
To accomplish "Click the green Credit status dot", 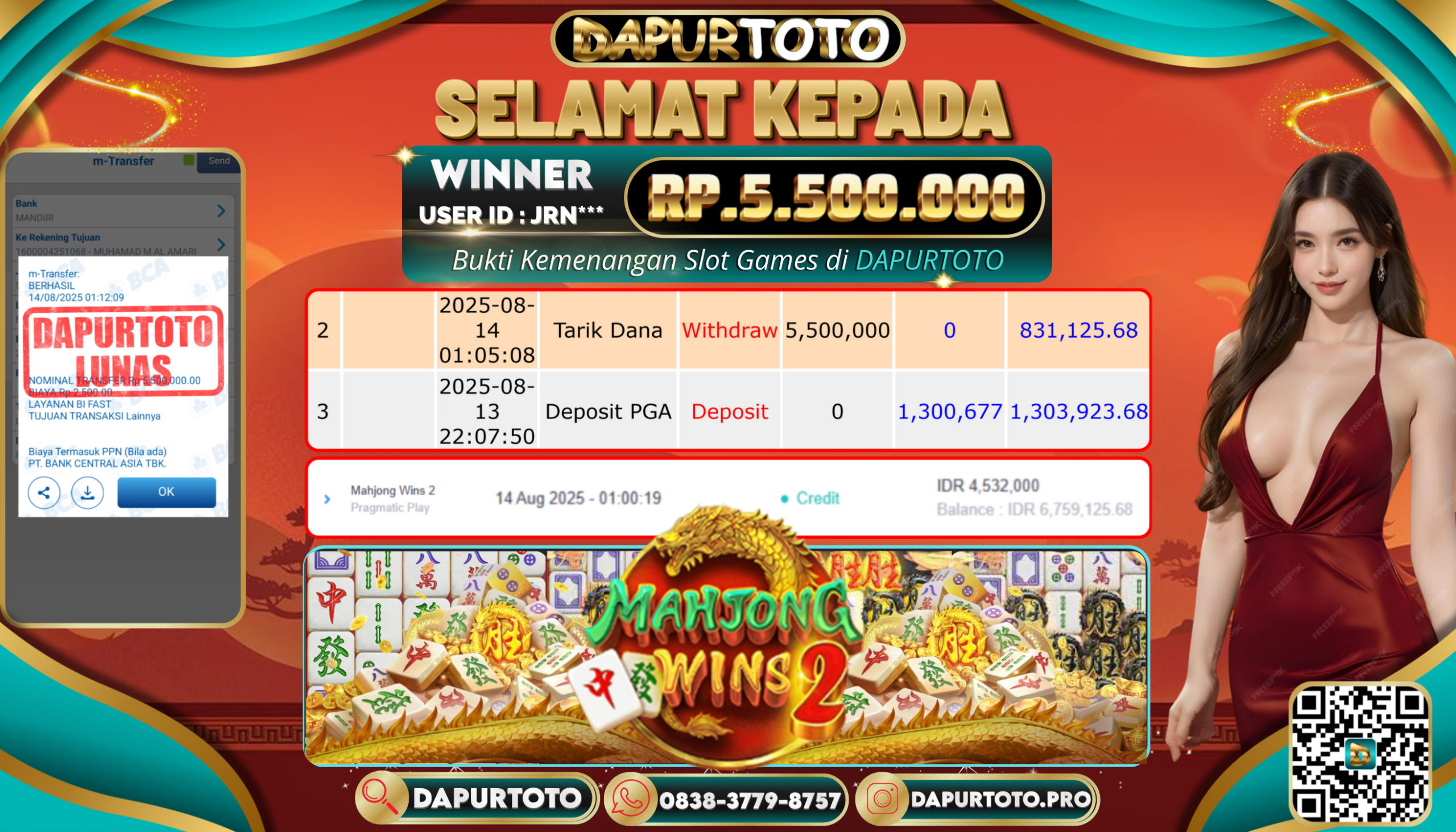I will pos(784,499).
